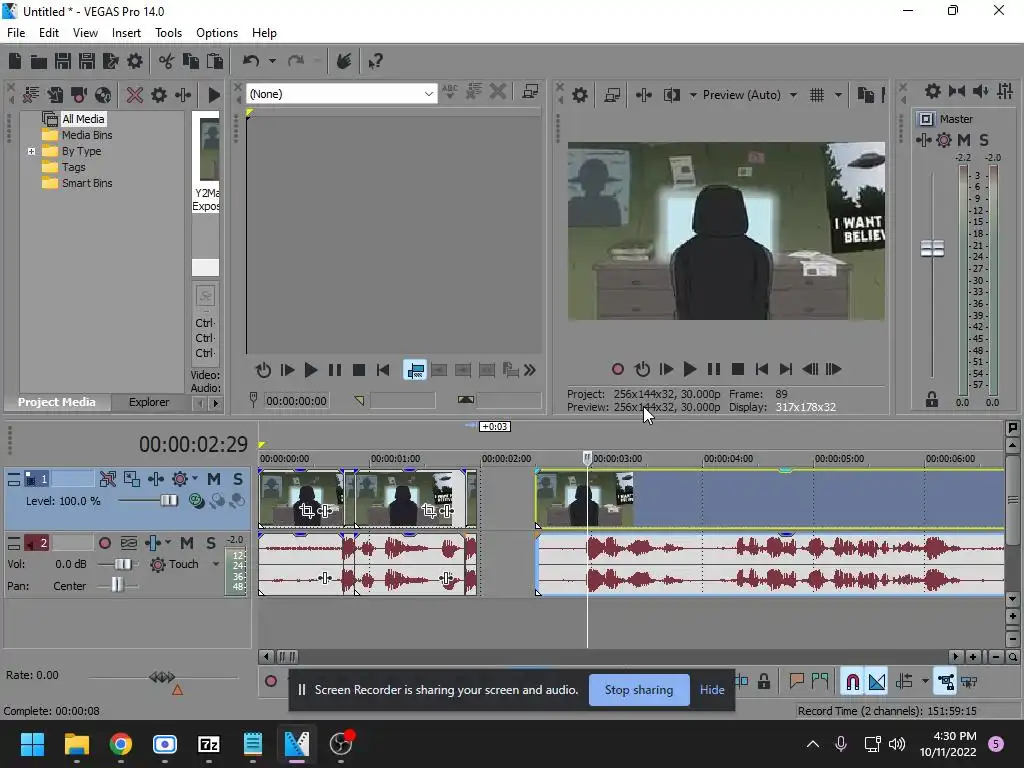The image size is (1024, 768).
Task: Toggle Enable Snapping magnet button
Action: pyautogui.click(x=853, y=682)
